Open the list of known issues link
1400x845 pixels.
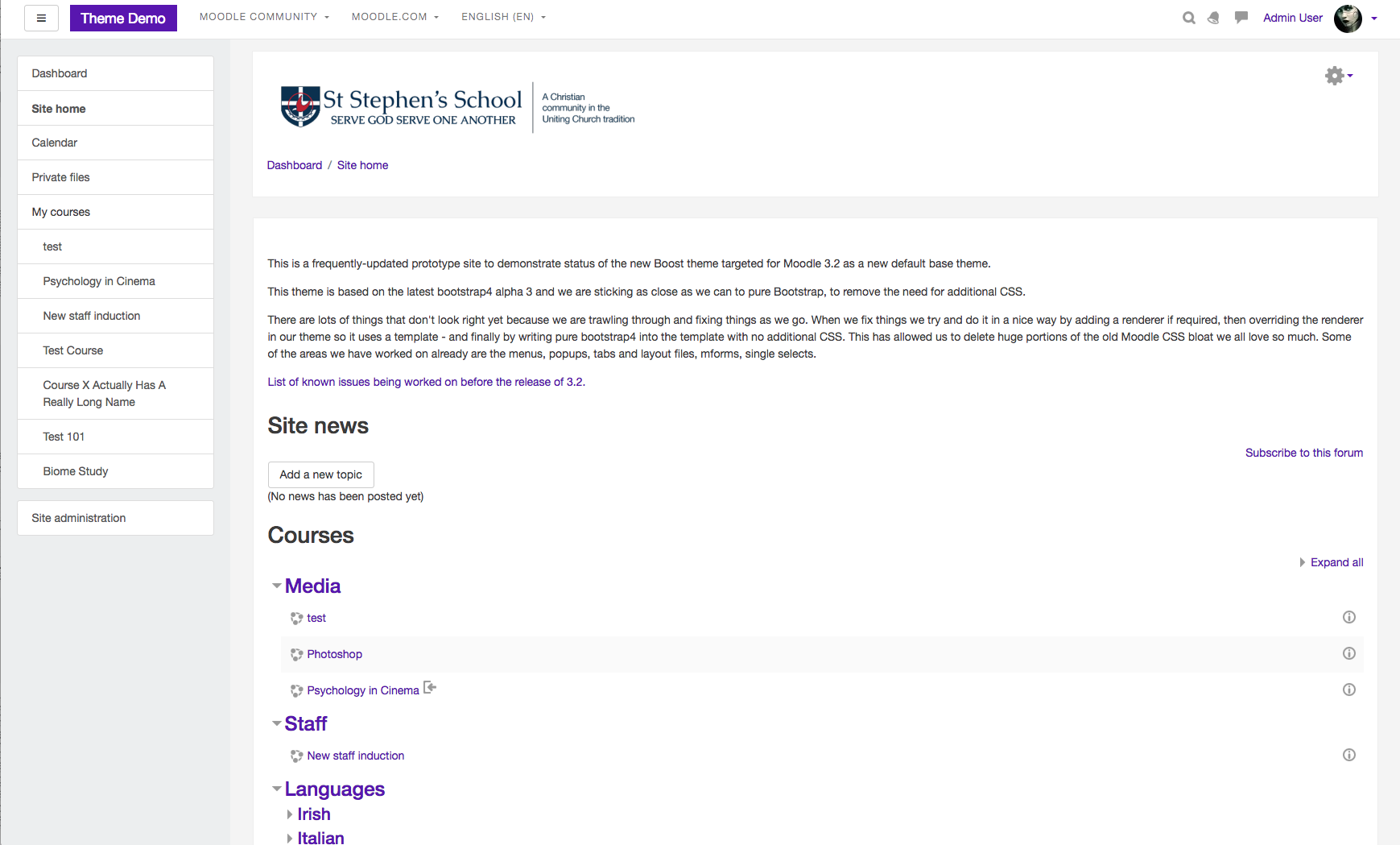tap(427, 382)
